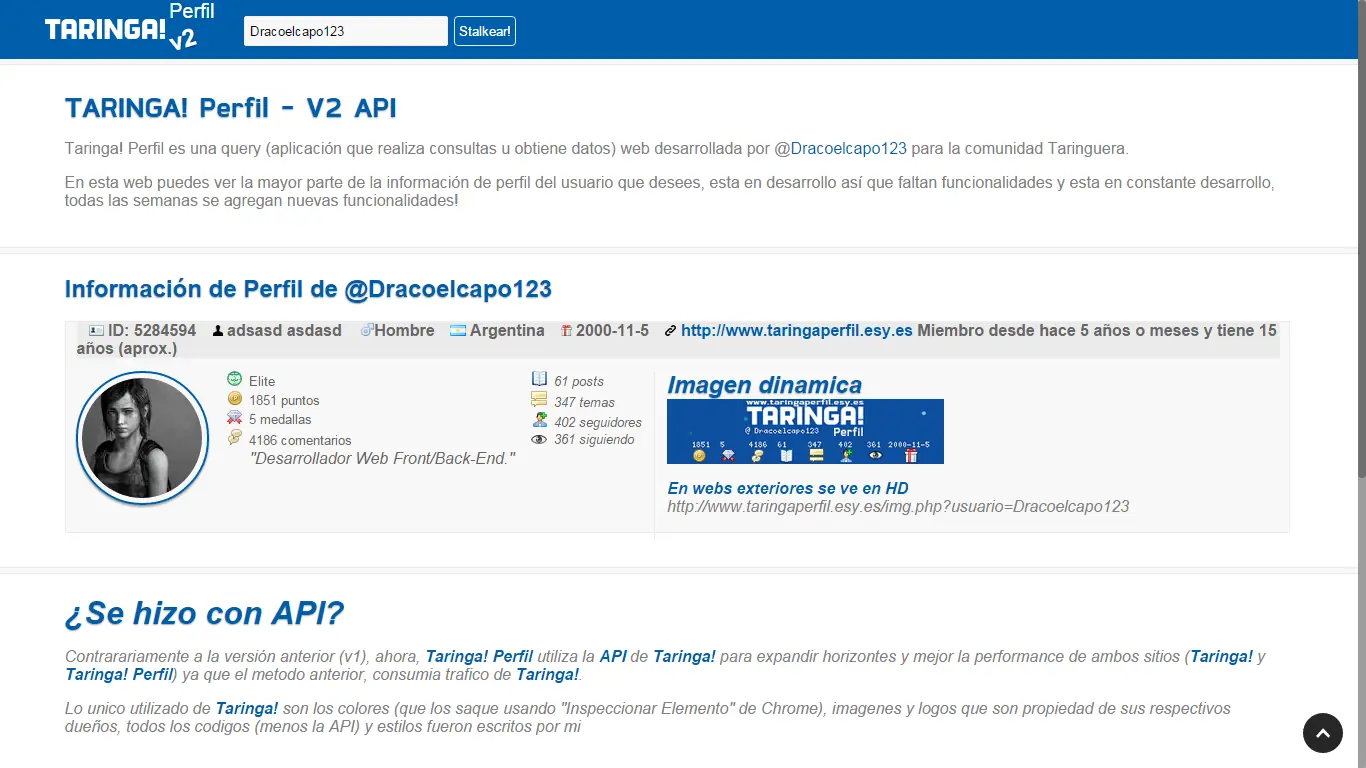Click the '1851 puntos' text
Screen dimensions: 1366x768
[284, 400]
